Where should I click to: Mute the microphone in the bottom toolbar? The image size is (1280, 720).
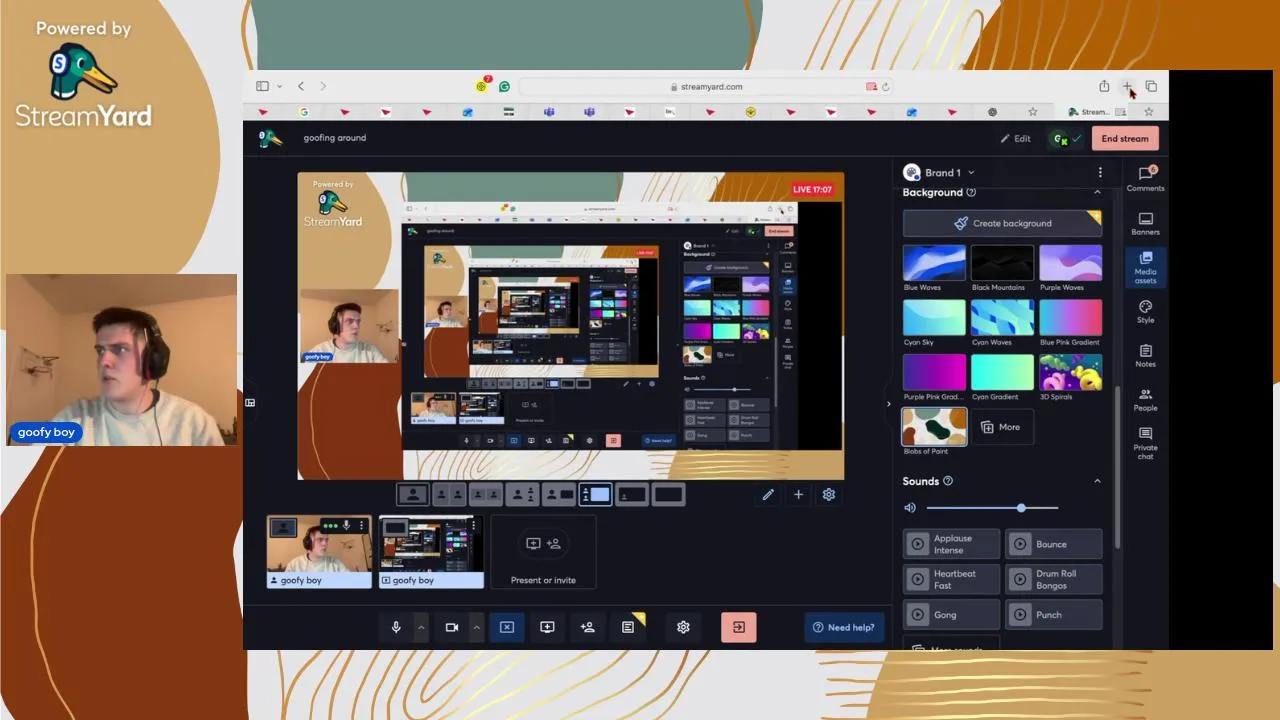click(x=396, y=627)
